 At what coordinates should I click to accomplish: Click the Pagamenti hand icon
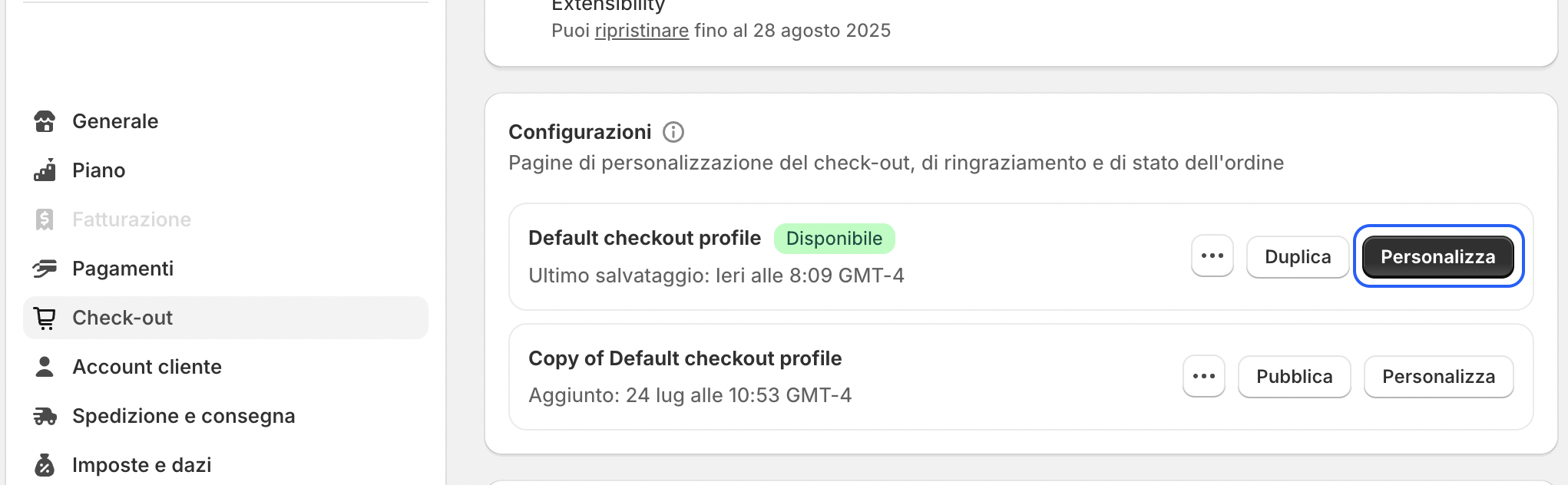pos(45,269)
